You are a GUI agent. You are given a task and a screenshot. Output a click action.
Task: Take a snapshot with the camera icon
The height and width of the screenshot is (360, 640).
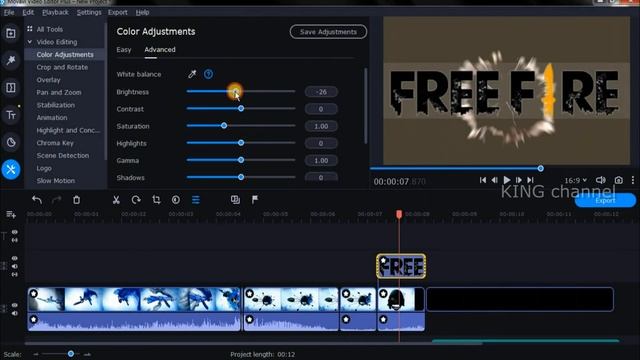pyautogui.click(x=619, y=180)
